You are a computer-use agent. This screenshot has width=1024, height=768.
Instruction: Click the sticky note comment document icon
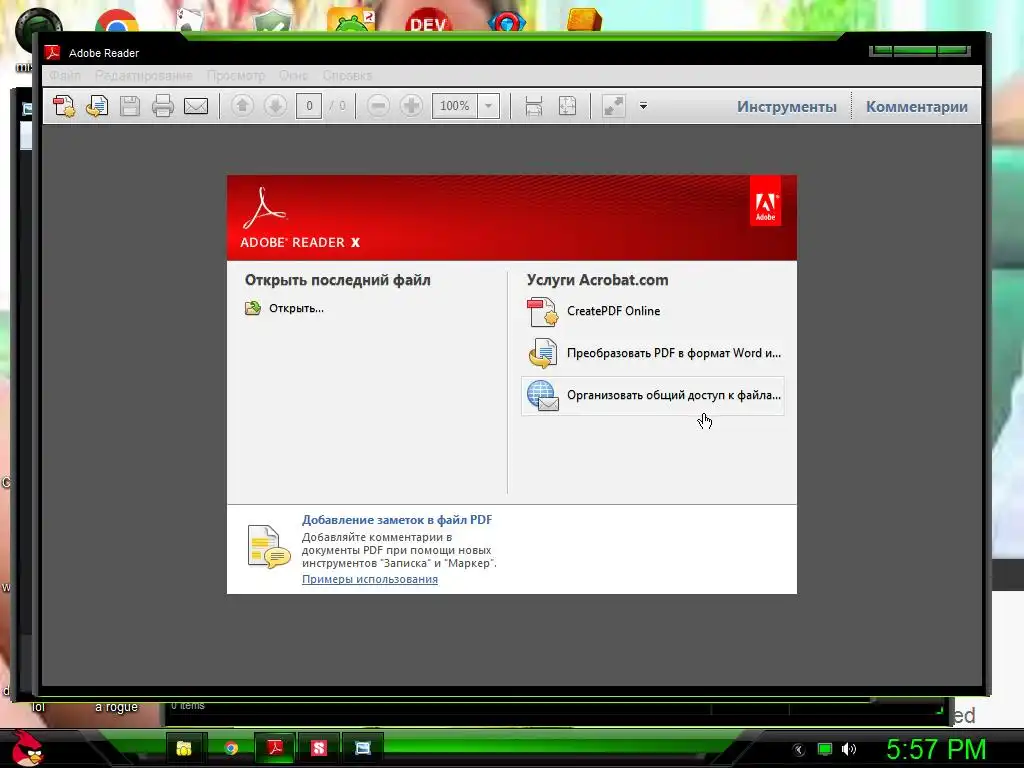point(268,547)
